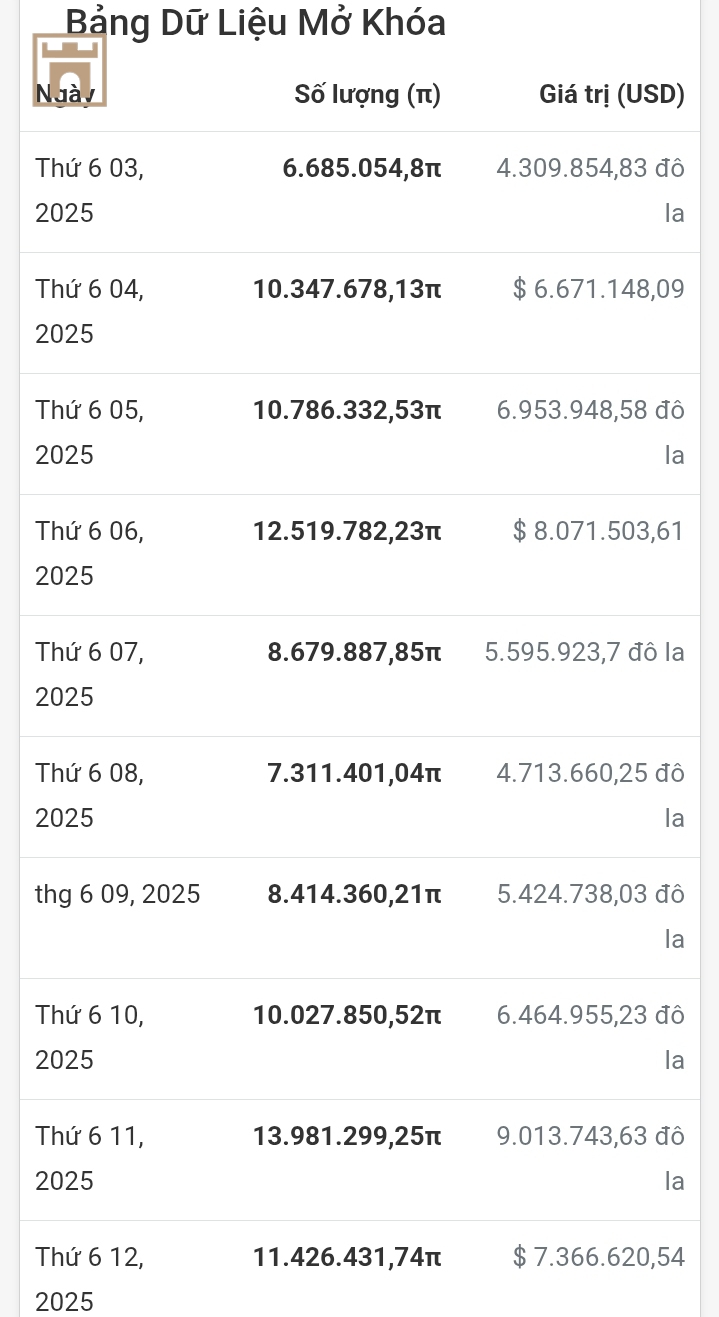Click the value $ 6.671.148,09
This screenshot has width=719, height=1317.
599,289
